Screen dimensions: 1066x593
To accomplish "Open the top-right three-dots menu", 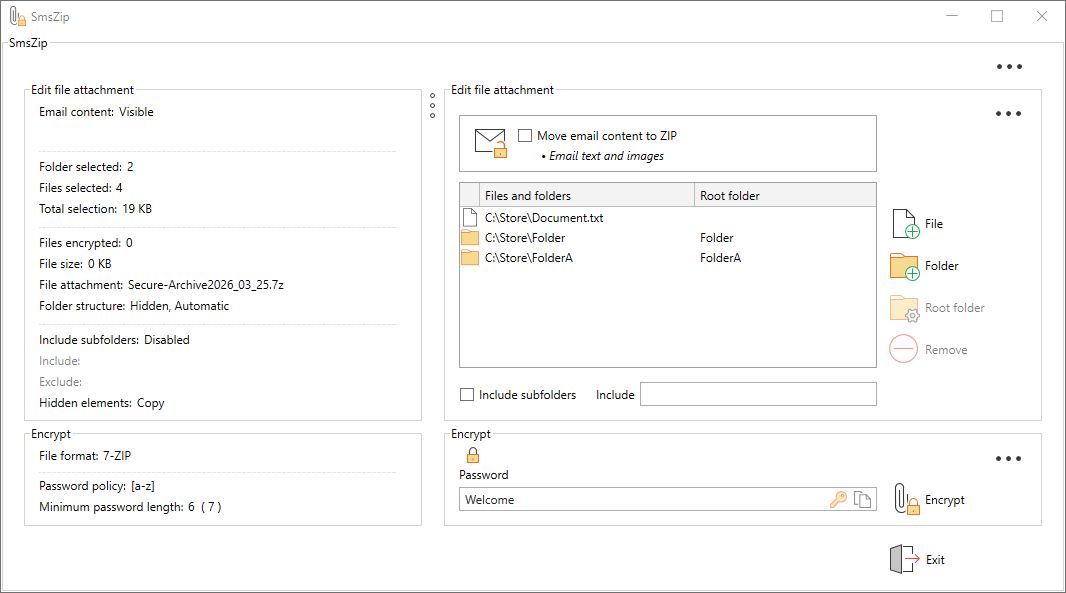I will coord(1009,67).
